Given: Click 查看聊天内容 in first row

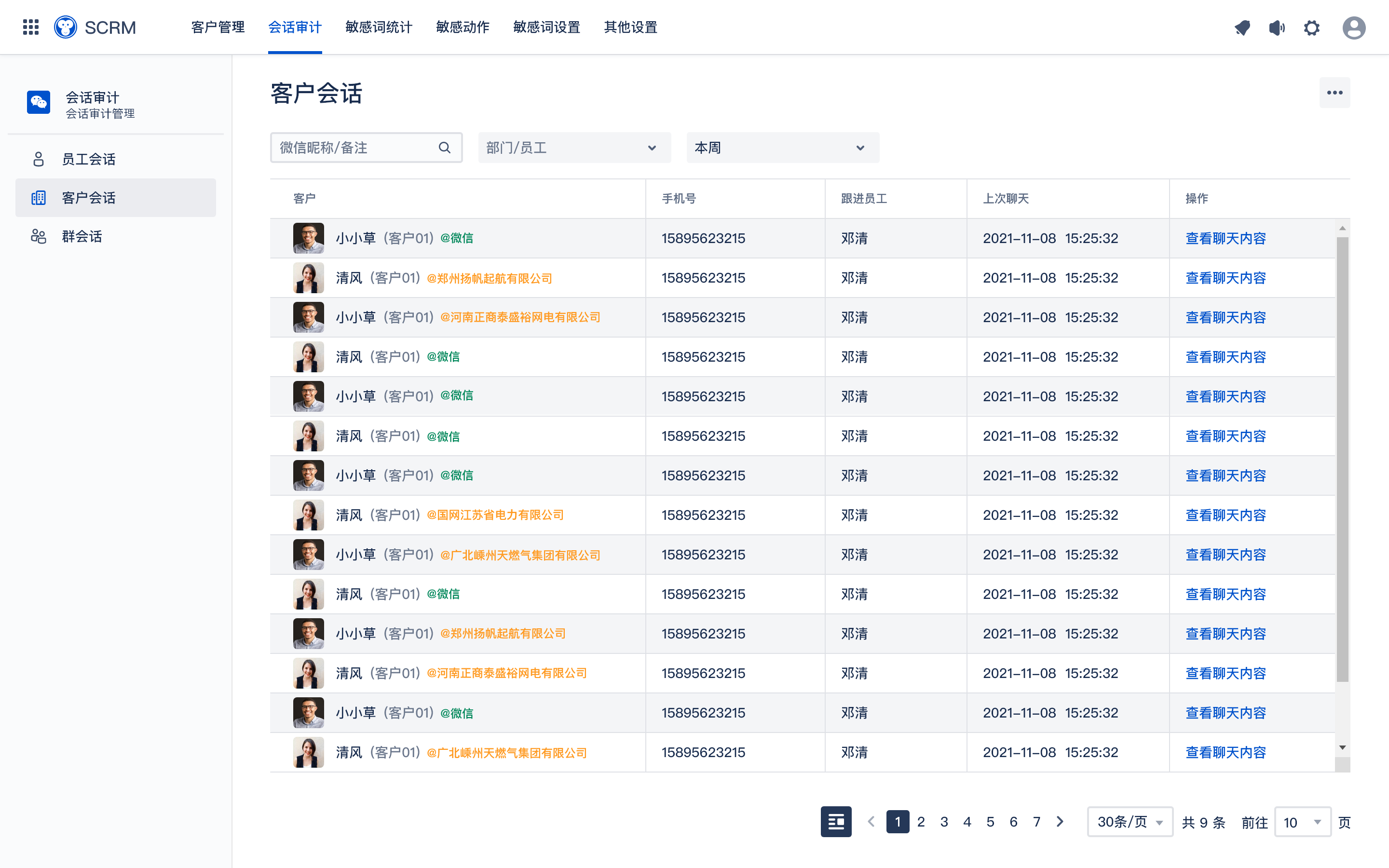Looking at the screenshot, I should pyautogui.click(x=1226, y=238).
